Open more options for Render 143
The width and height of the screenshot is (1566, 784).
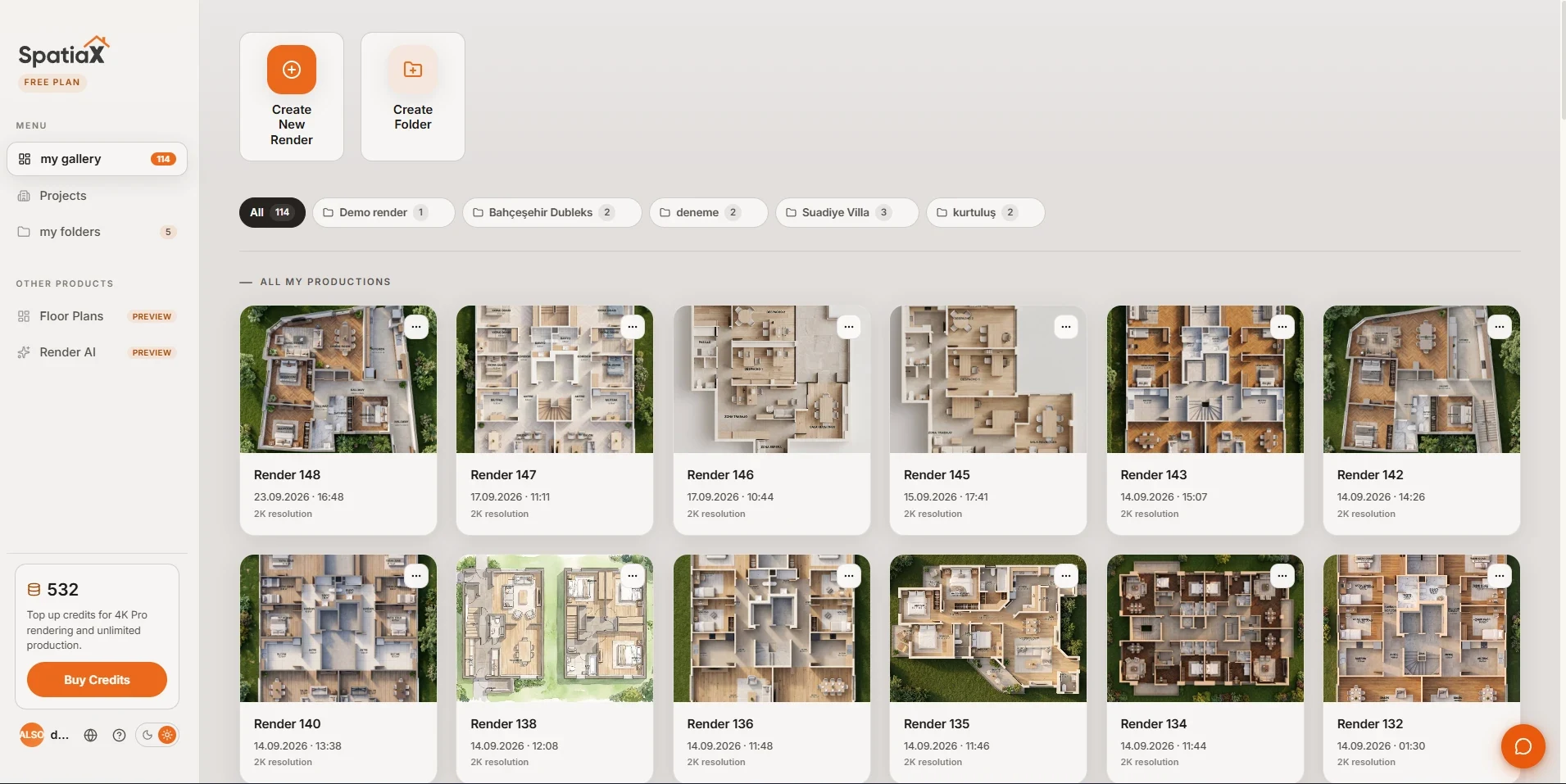(1282, 327)
